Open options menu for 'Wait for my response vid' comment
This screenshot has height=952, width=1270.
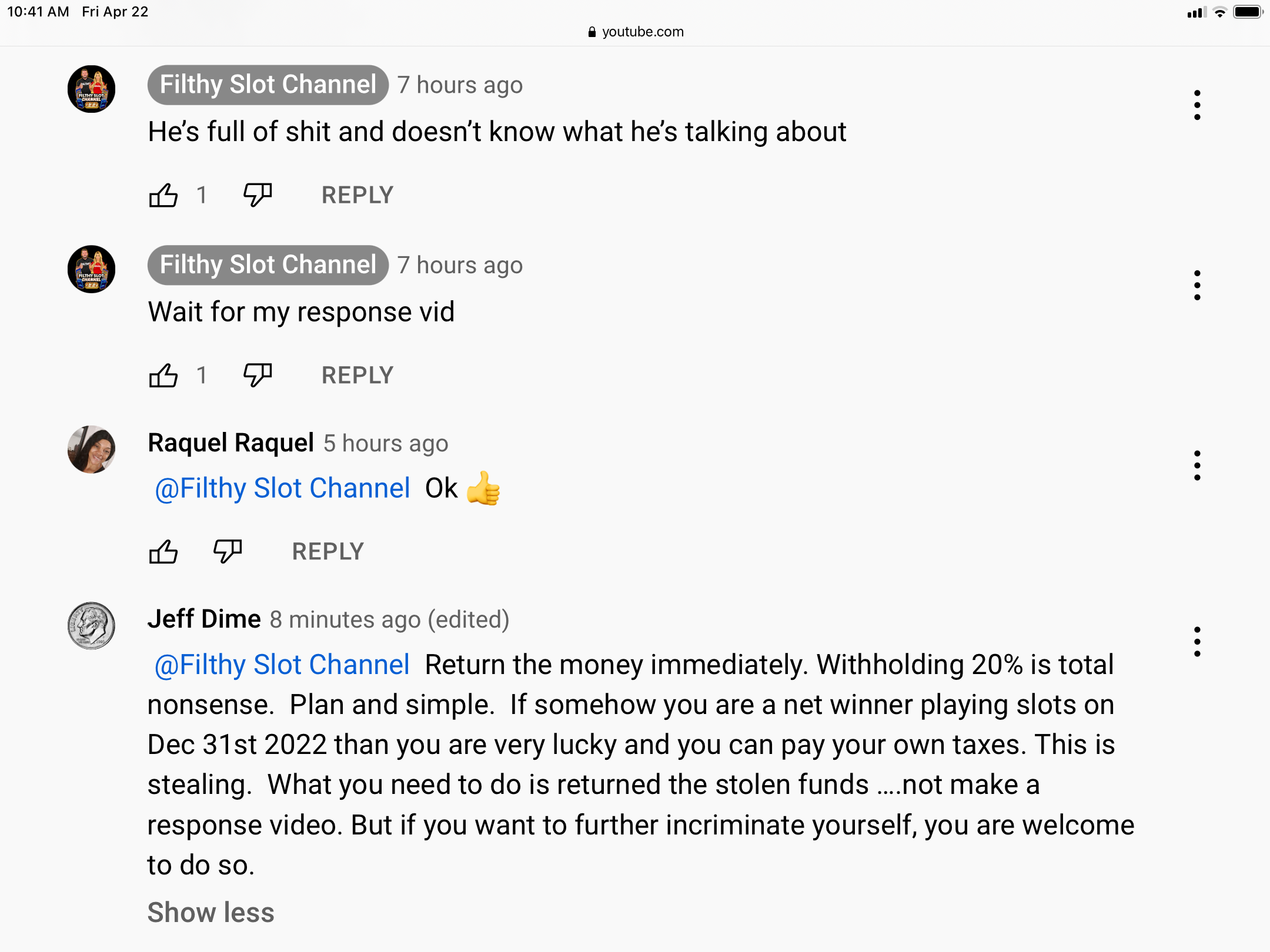point(1197,286)
